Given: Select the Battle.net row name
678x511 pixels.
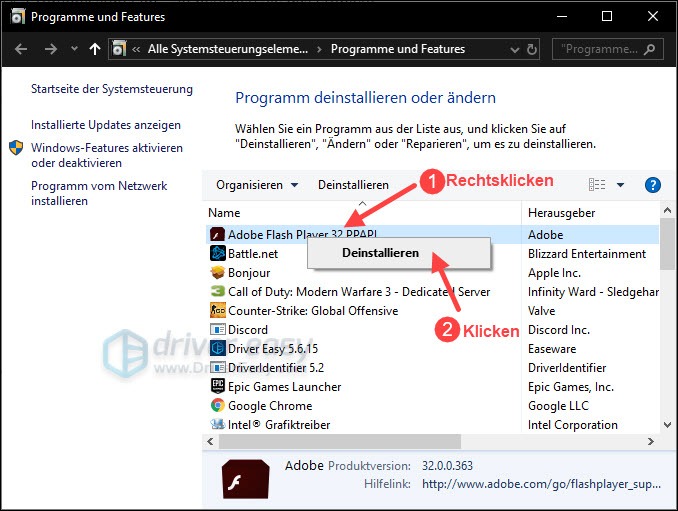Looking at the screenshot, I should click(x=253, y=254).
